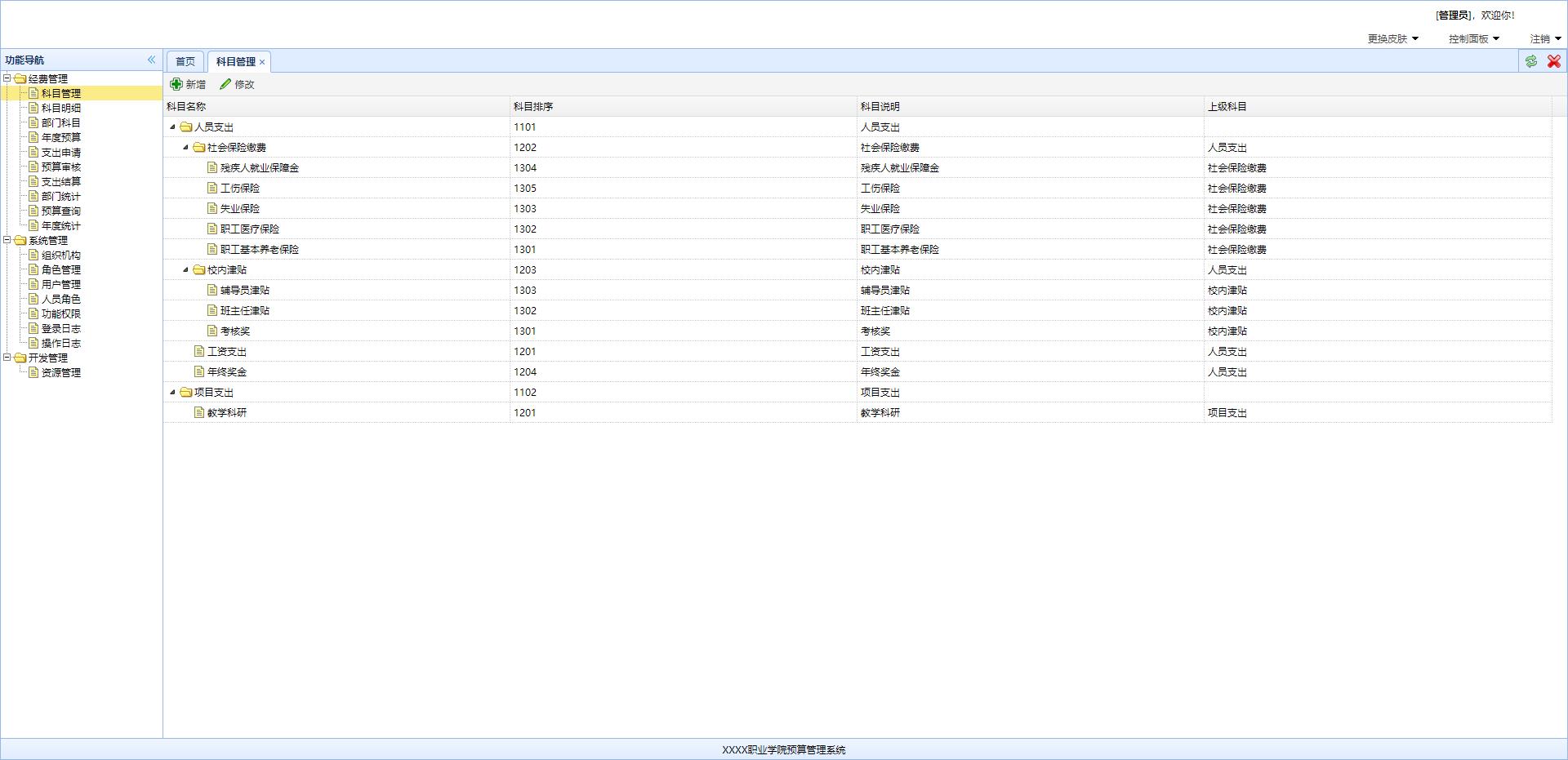Open 角色管理 in the sidebar
Screen dimensions: 1568x760
61,269
